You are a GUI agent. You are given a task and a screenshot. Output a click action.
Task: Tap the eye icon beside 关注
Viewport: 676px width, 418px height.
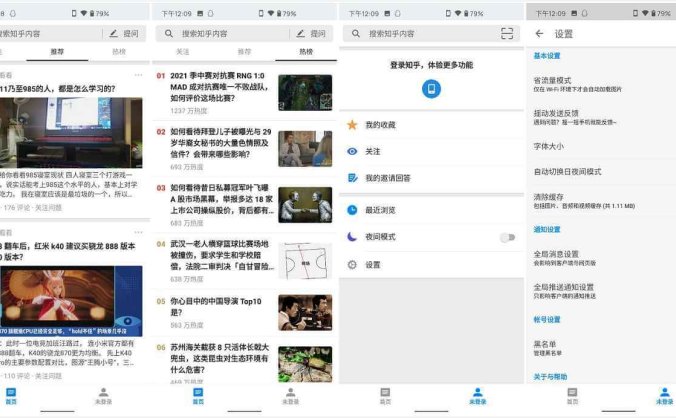(352, 151)
